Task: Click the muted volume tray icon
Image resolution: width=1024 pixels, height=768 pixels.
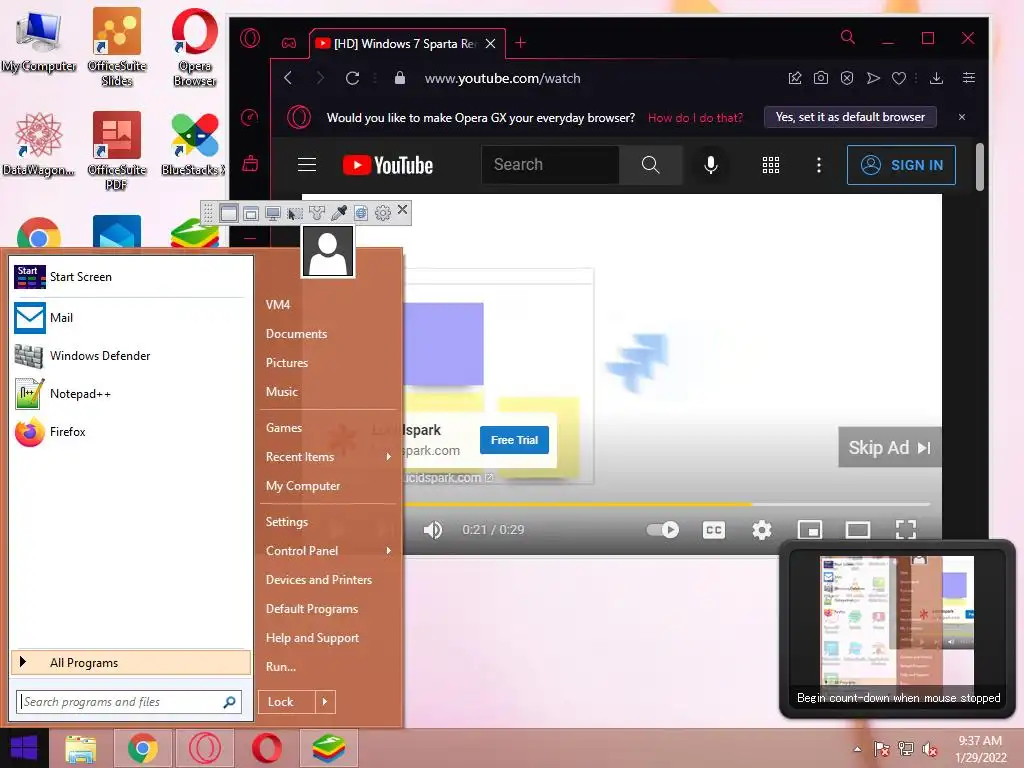Action: (930, 749)
